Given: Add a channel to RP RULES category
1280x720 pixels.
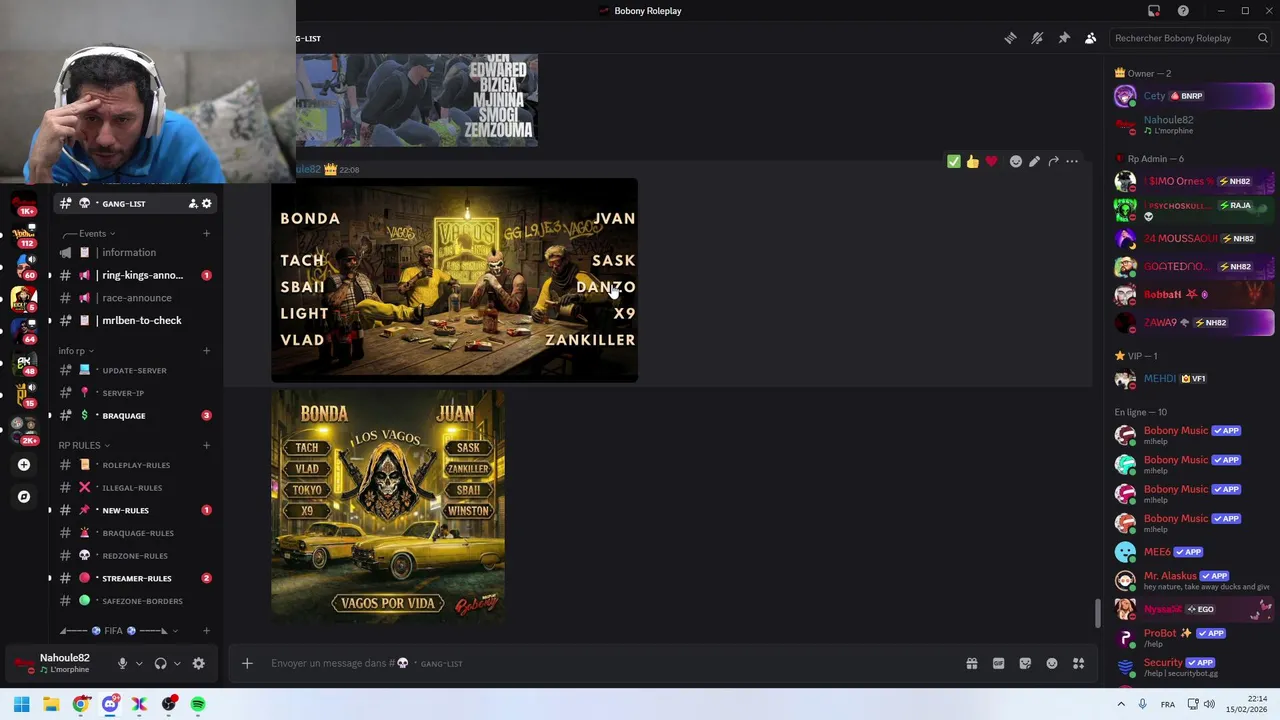Looking at the screenshot, I should coord(206,445).
